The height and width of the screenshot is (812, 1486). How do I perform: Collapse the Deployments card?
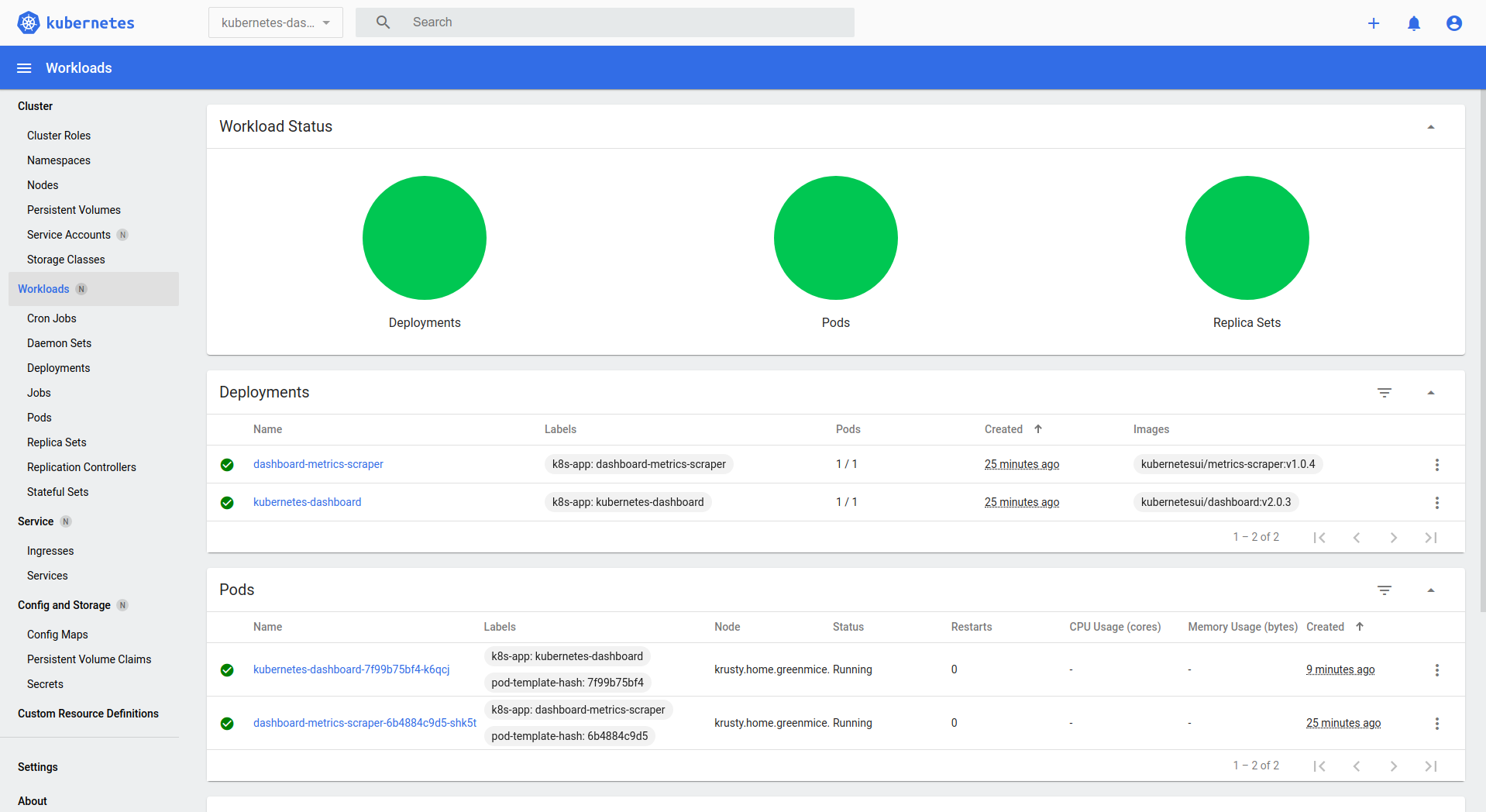1431,393
